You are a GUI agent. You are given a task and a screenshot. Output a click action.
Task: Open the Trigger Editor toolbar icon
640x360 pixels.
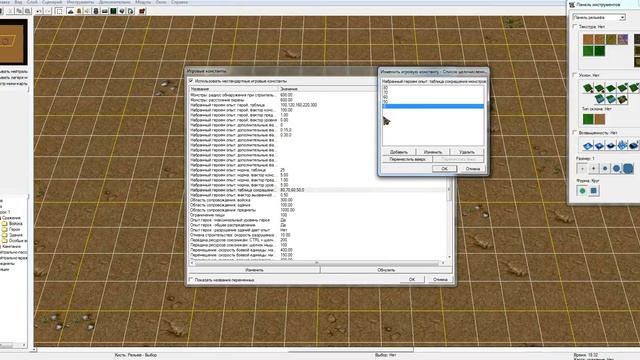tap(79, 11)
